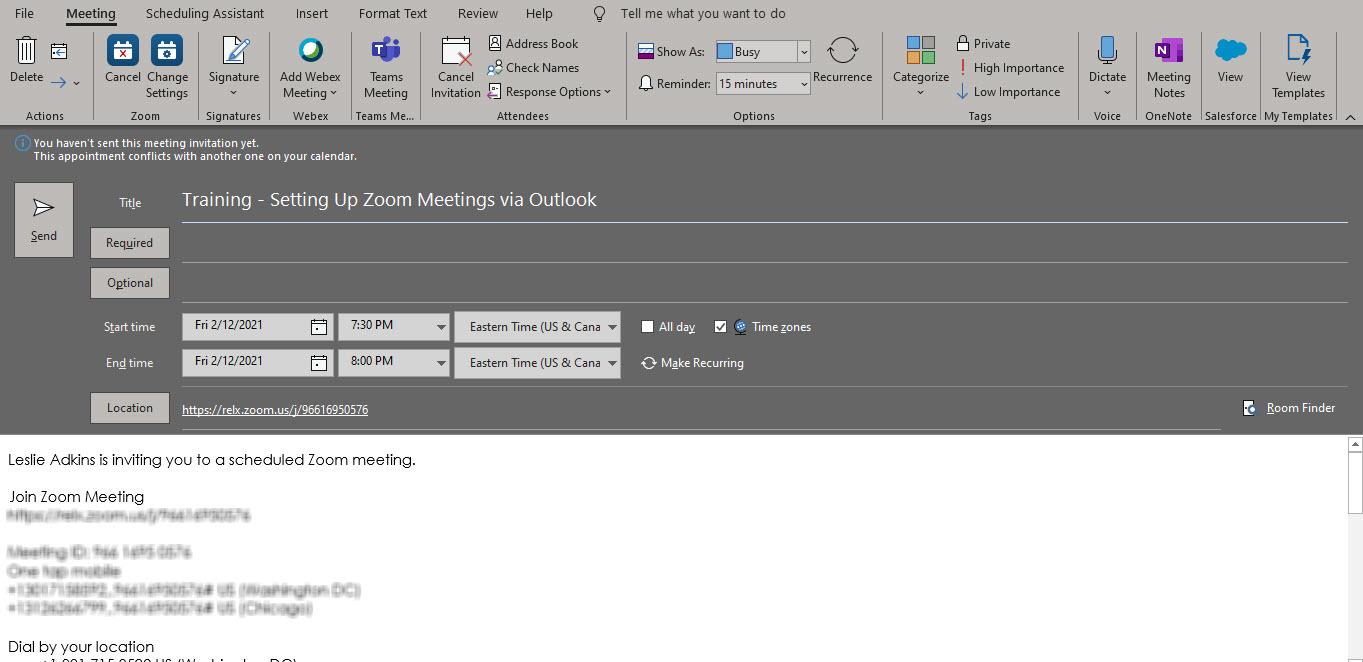Switch to the Format Text tab
The height and width of the screenshot is (662, 1363).
[x=393, y=14]
